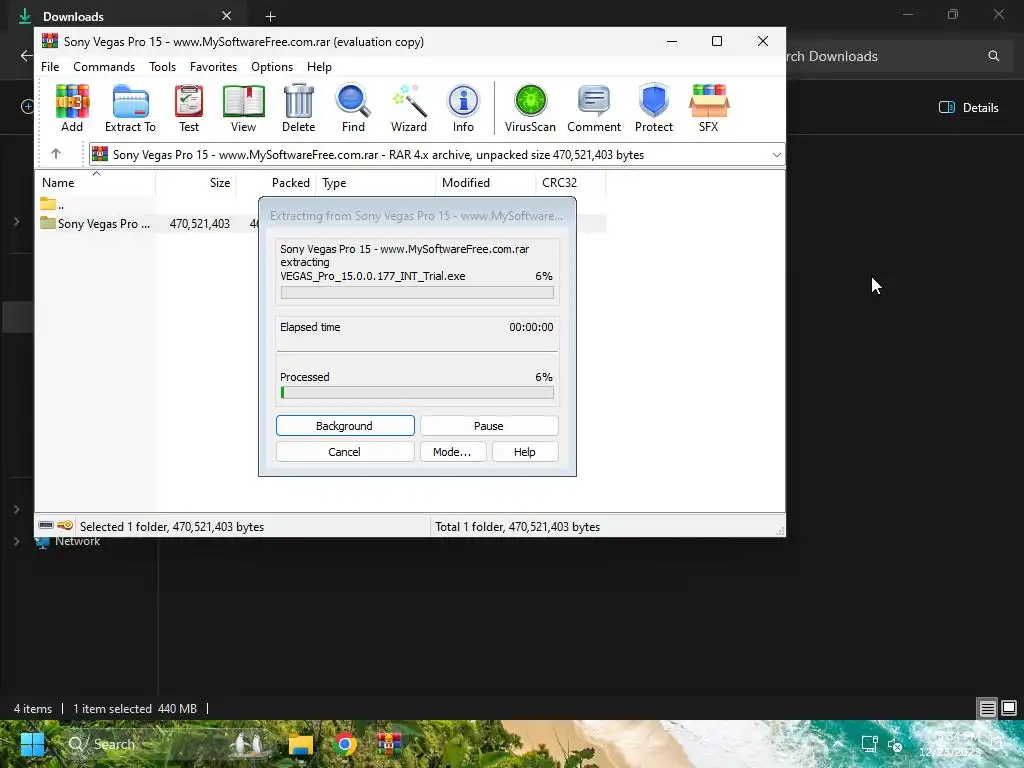Open Google Chrome from taskbar
The height and width of the screenshot is (768, 1024).
(345, 744)
